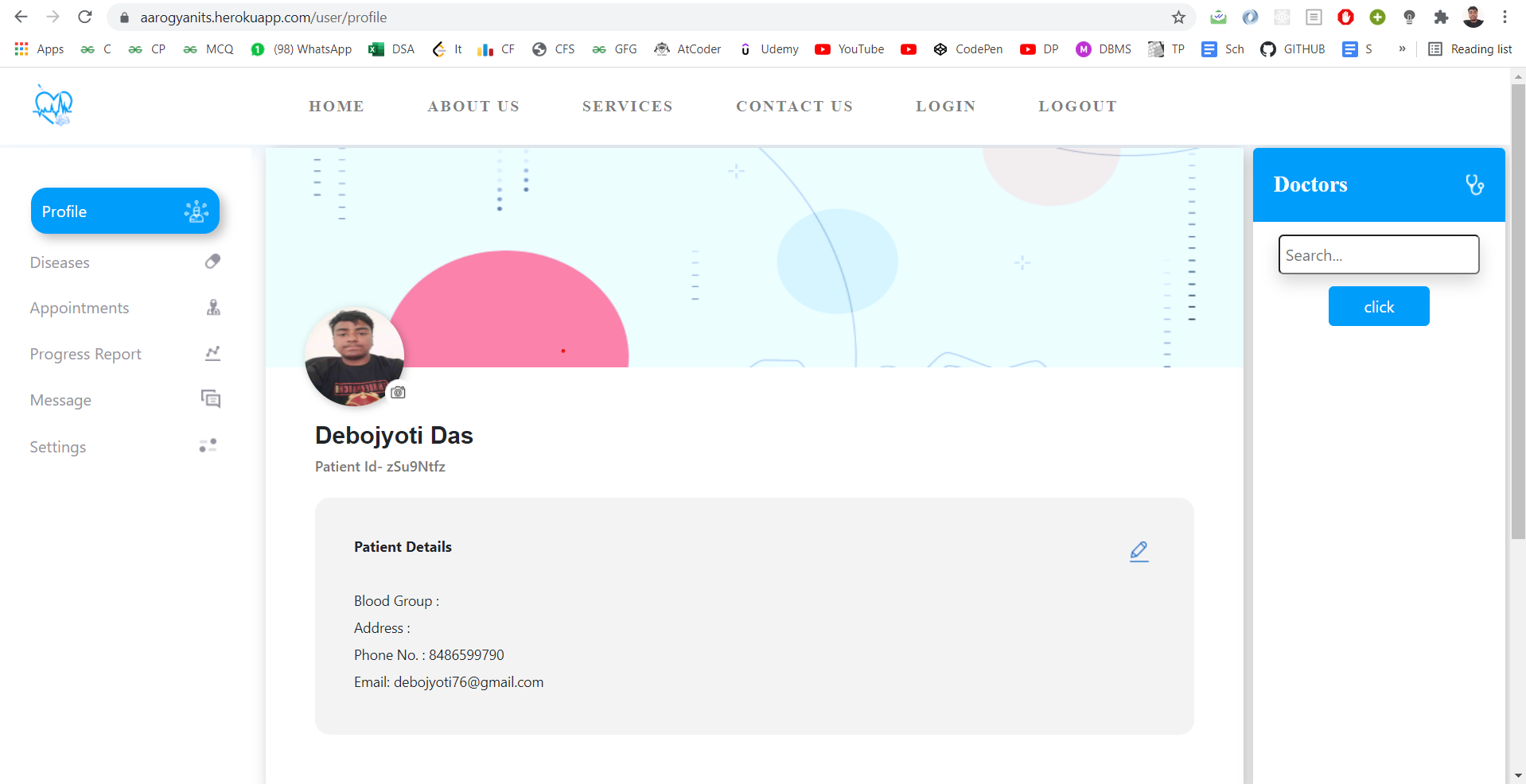Click the camera icon on profile photo
Image resolution: width=1526 pixels, height=784 pixels.
[398, 392]
